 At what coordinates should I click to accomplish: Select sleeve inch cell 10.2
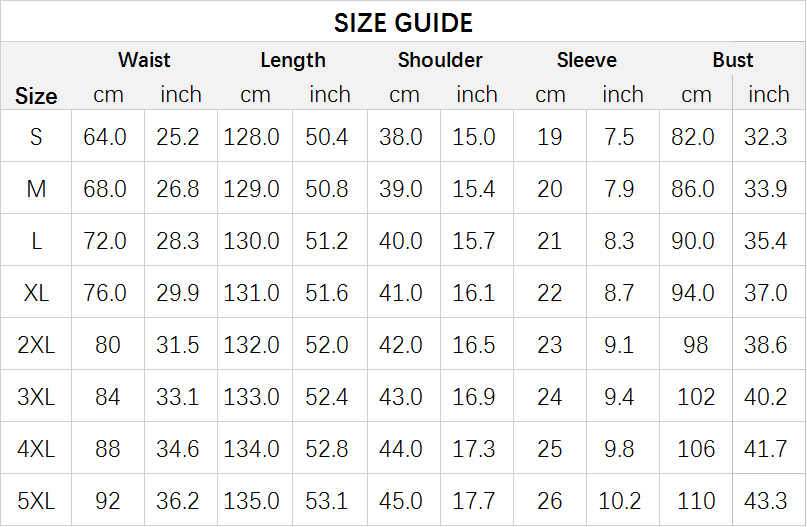[x=620, y=501]
